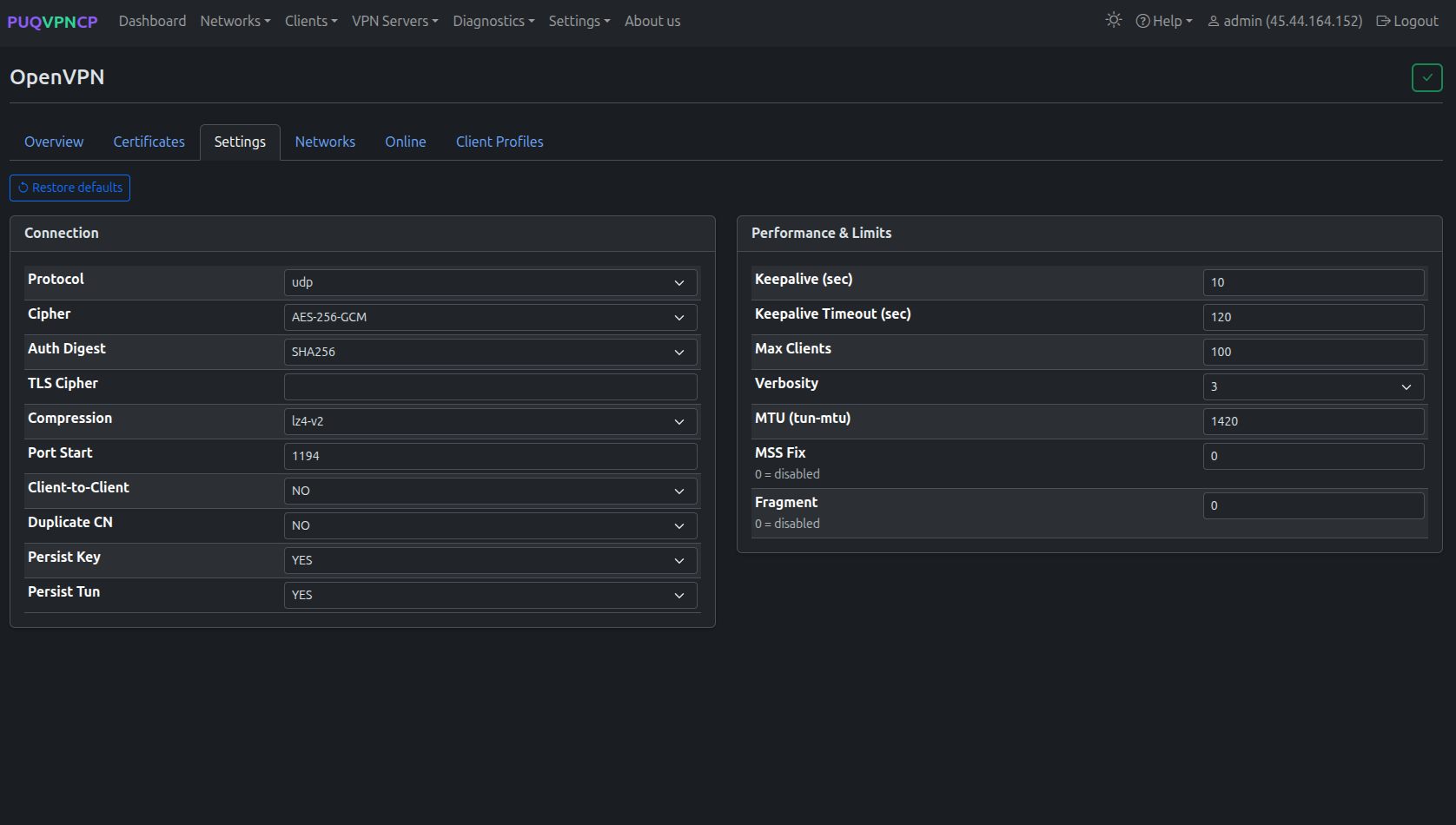Select the Settings tab under OpenVPN
This screenshot has width=1456, height=825.
[240, 142]
